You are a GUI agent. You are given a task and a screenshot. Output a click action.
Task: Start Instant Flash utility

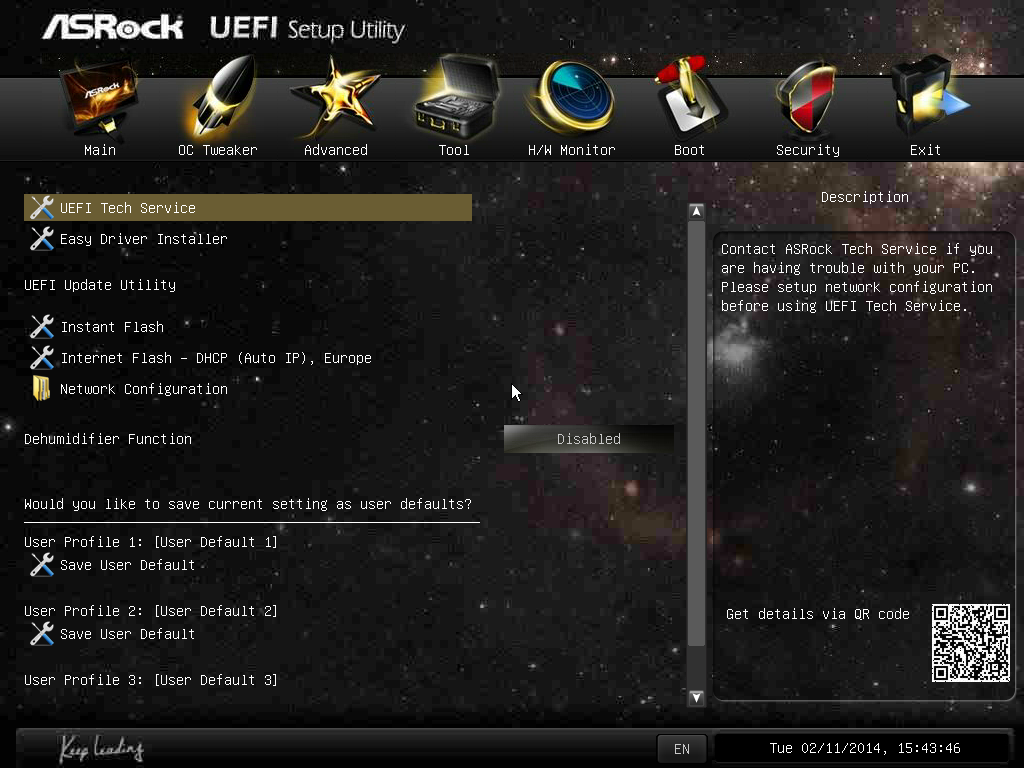pos(112,327)
